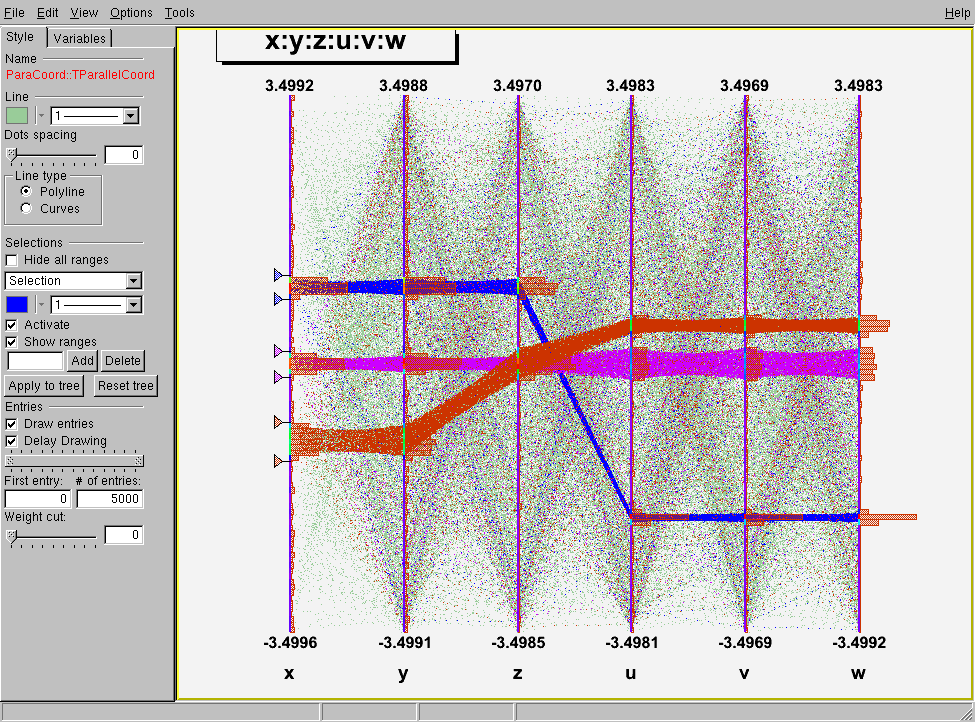
Task: Click the z axis maximum value 3.4970
Action: point(517,86)
